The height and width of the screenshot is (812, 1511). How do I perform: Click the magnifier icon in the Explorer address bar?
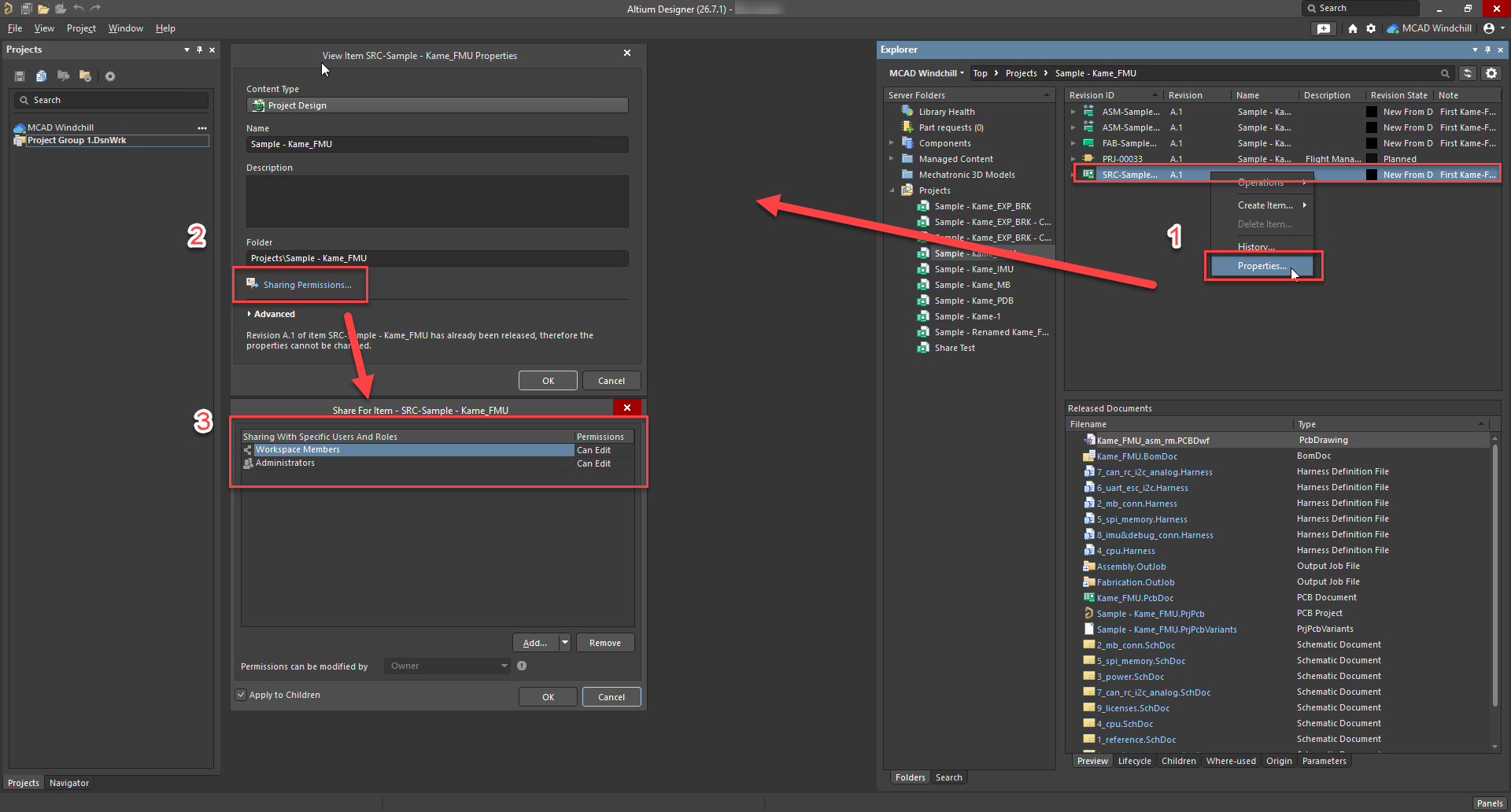(x=1445, y=73)
